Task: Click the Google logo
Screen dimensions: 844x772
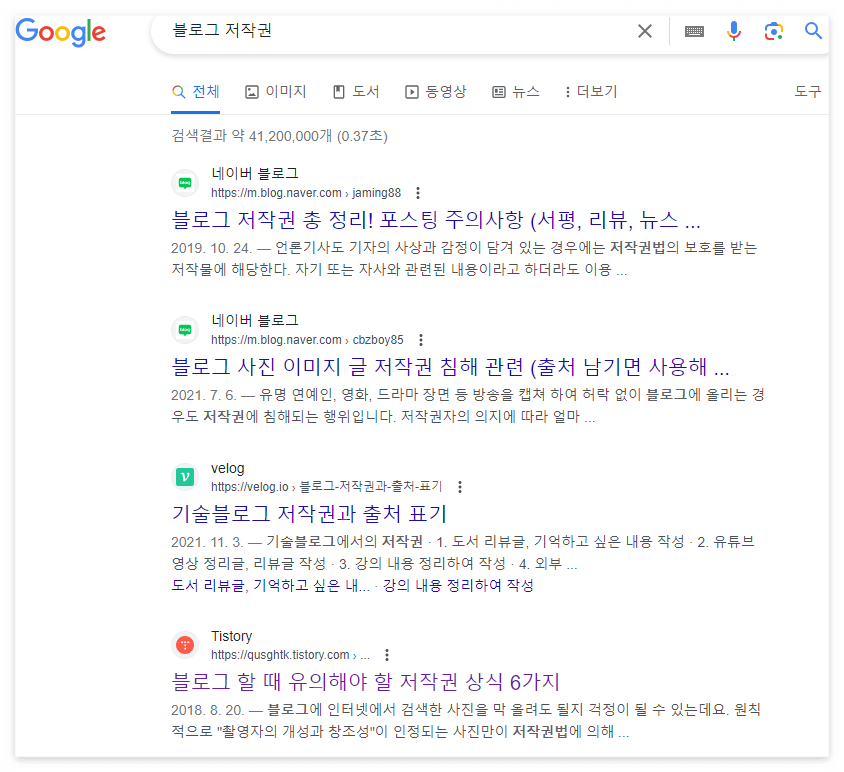Action: point(60,33)
